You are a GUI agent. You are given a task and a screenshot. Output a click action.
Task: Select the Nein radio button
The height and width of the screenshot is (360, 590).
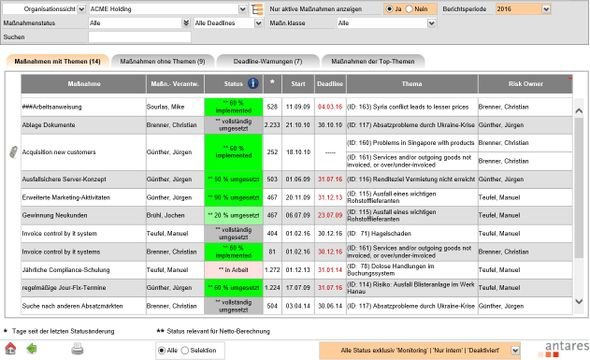[409, 9]
